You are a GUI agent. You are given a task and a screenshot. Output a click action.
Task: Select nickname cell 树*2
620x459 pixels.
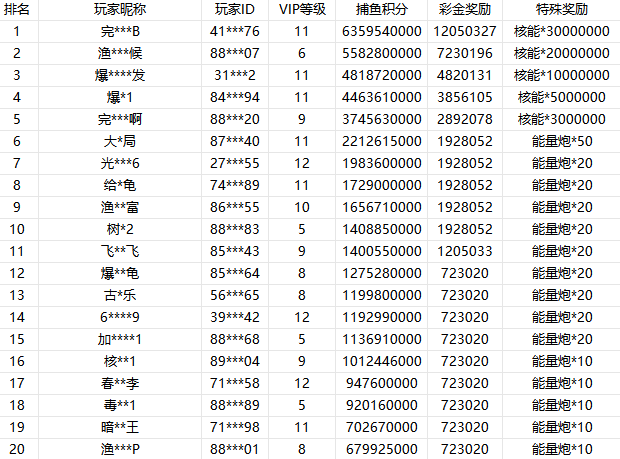click(x=120, y=229)
